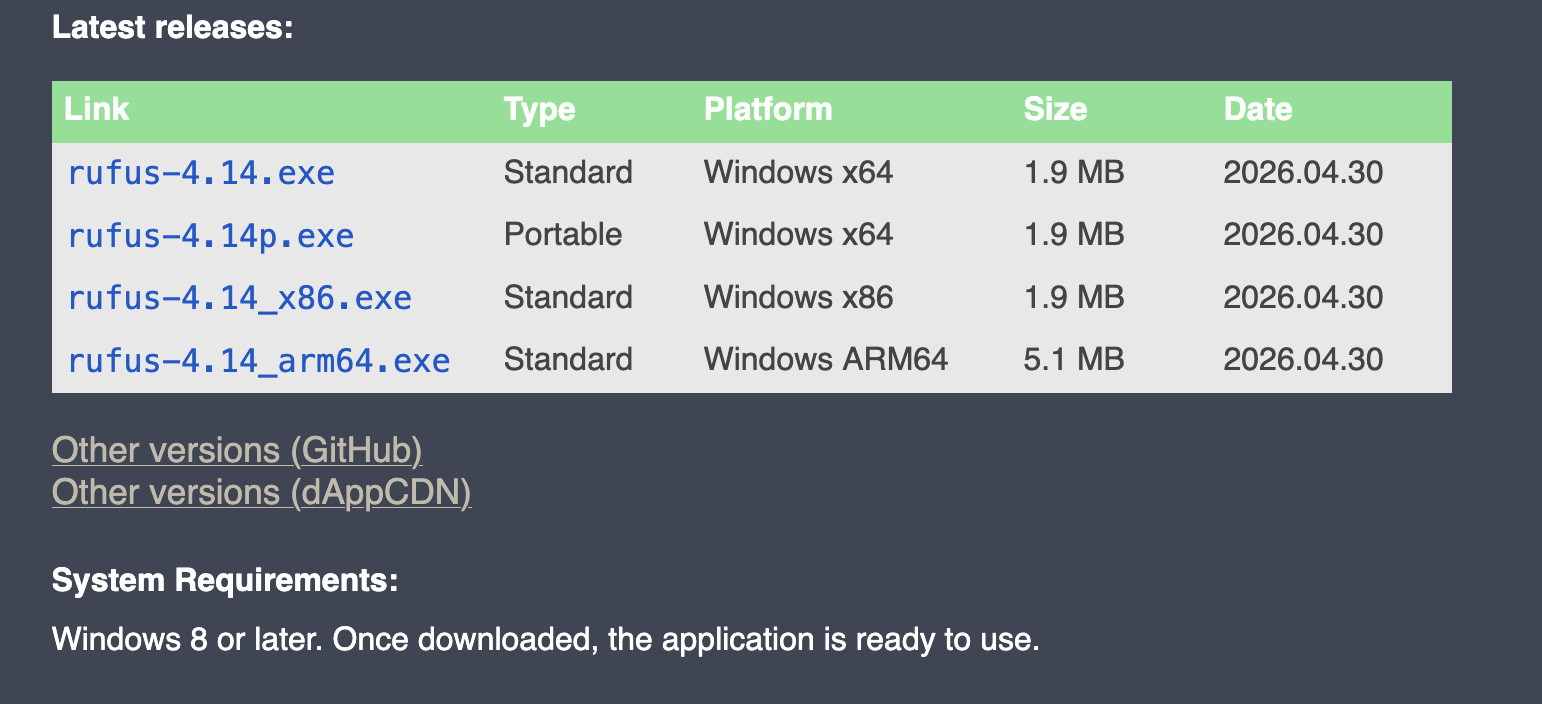Select the Windows ARM64 platform cell
The height and width of the screenshot is (704, 1542).
(826, 359)
